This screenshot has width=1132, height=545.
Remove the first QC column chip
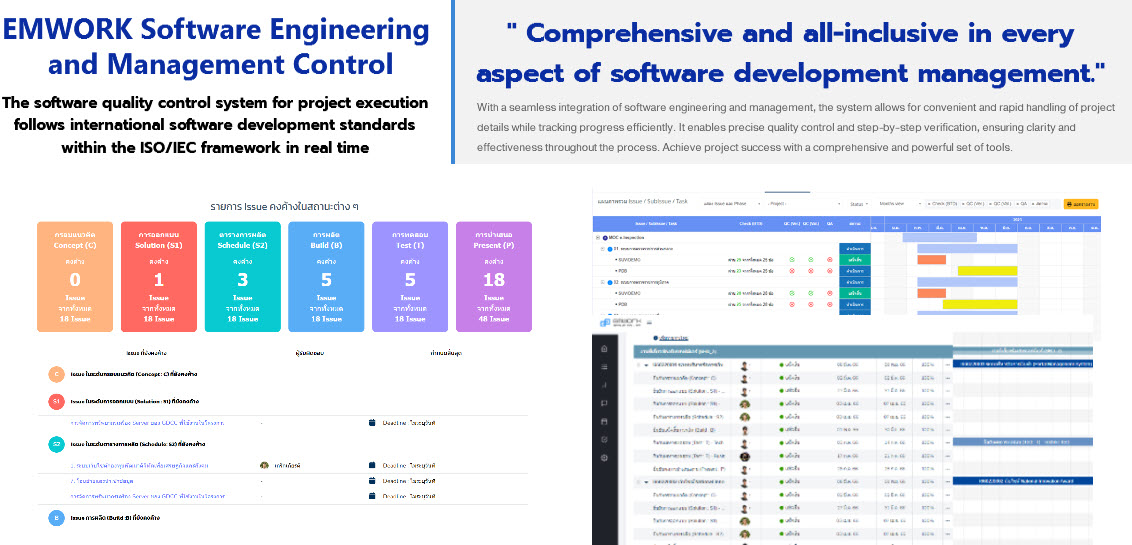point(962,204)
